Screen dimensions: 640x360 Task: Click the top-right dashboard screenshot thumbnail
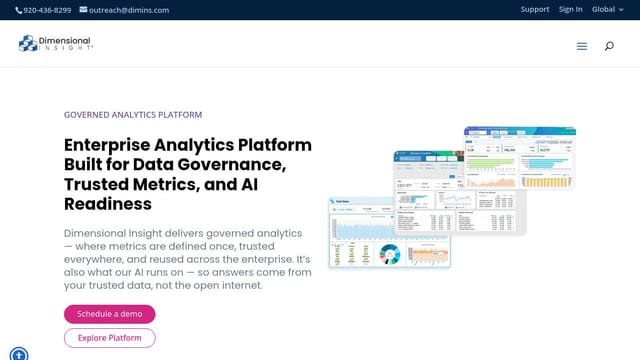(x=520, y=158)
